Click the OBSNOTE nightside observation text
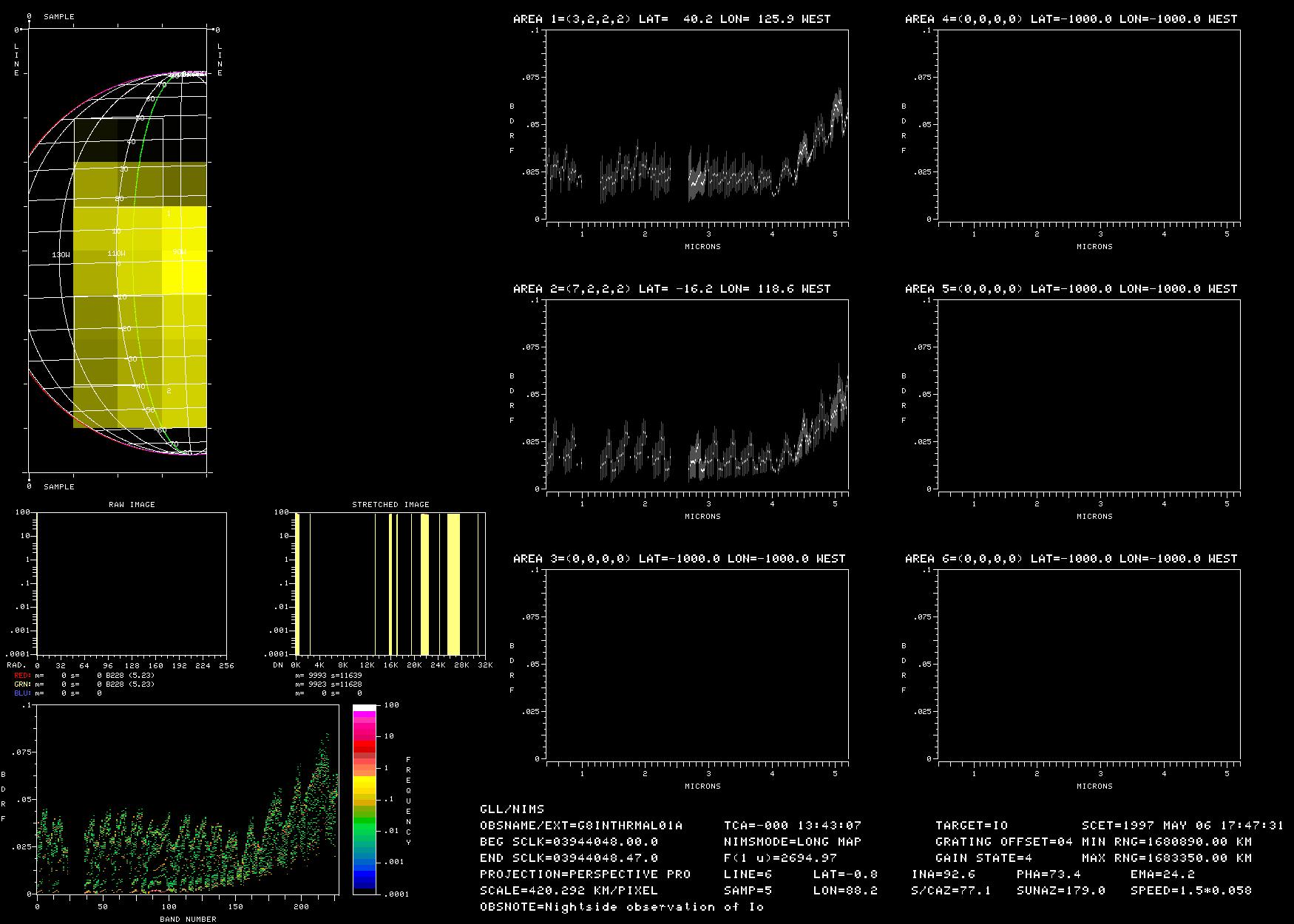 [621, 907]
